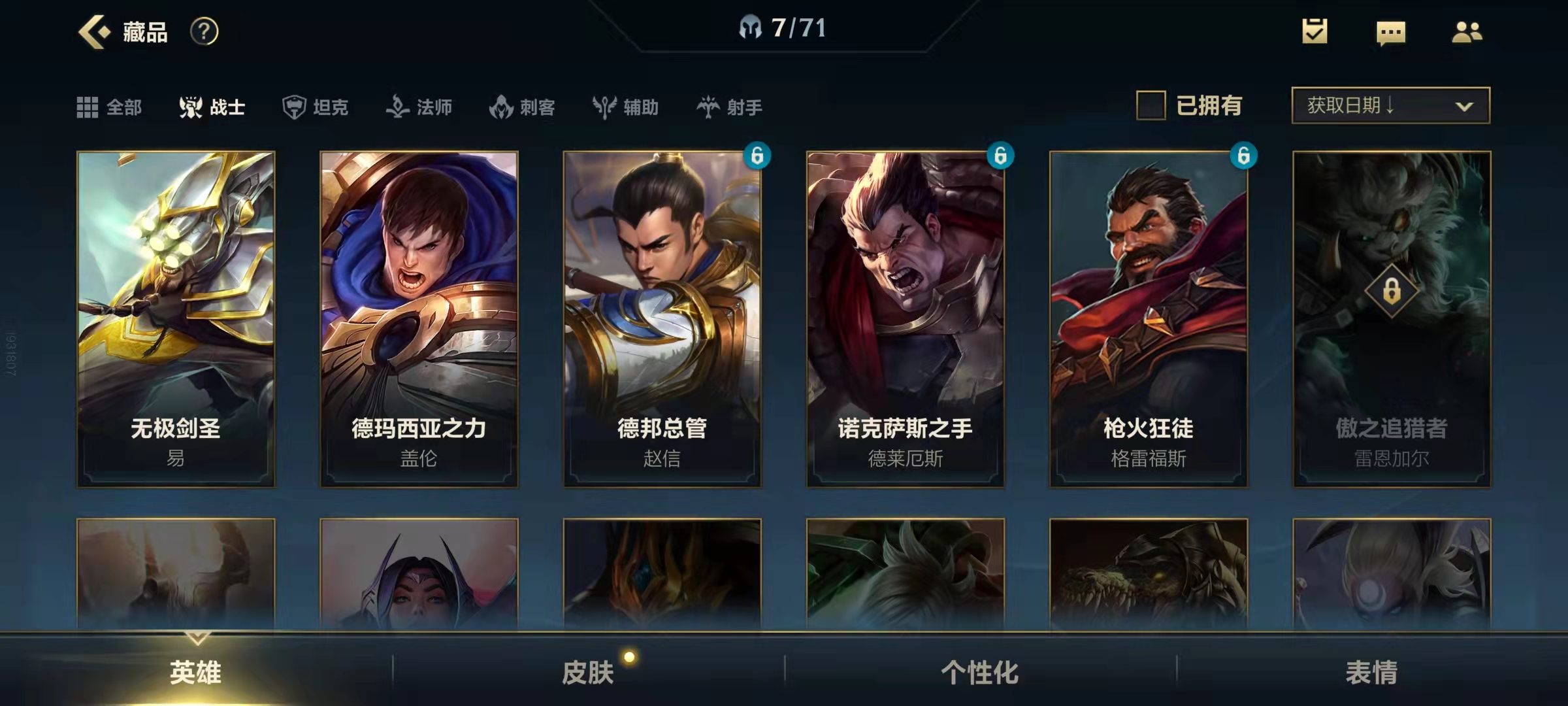Open the 德玛西亚之力 盖伦 champion card
Viewport: 1568px width, 706px height.
coord(419,319)
